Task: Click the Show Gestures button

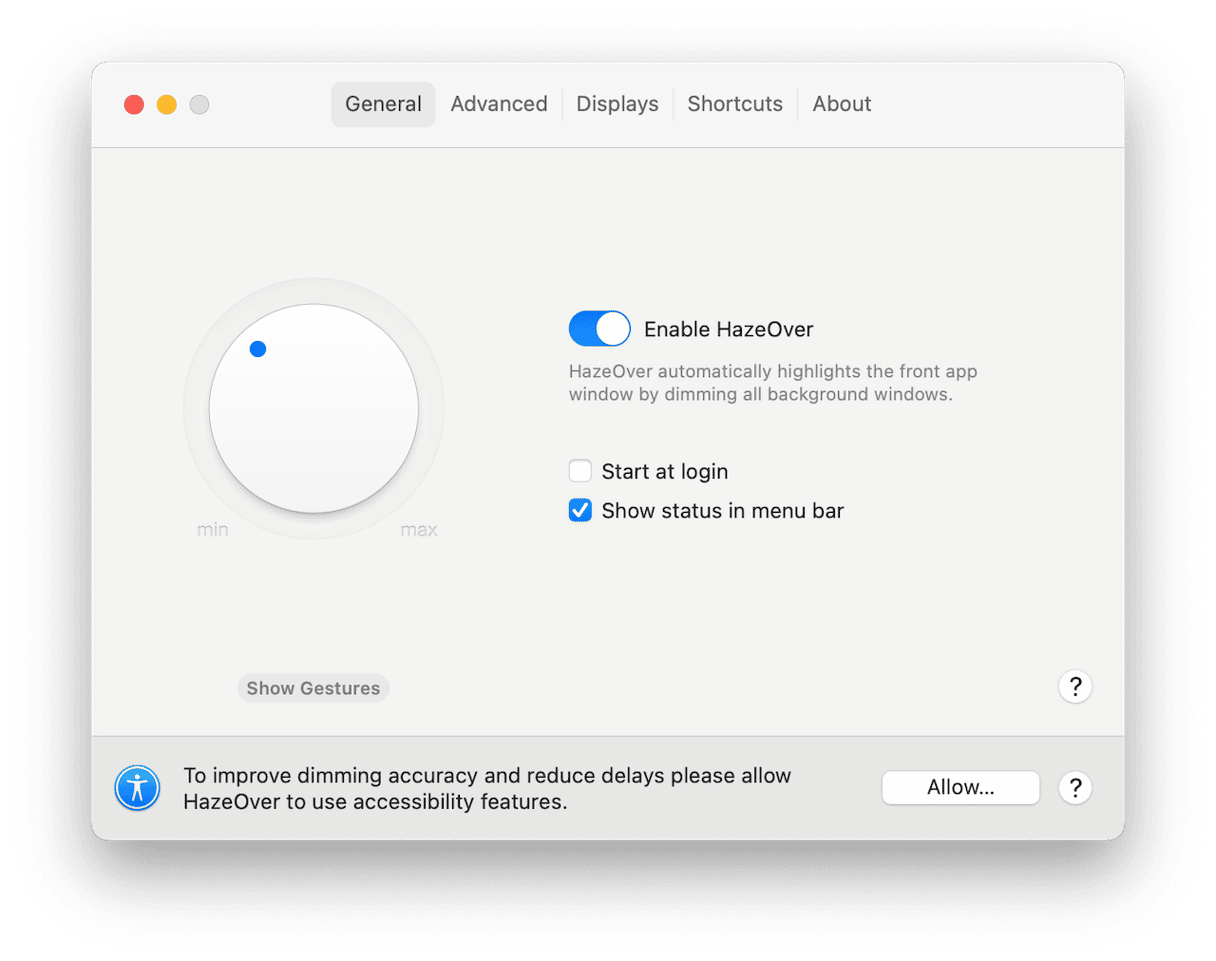Action: [313, 688]
